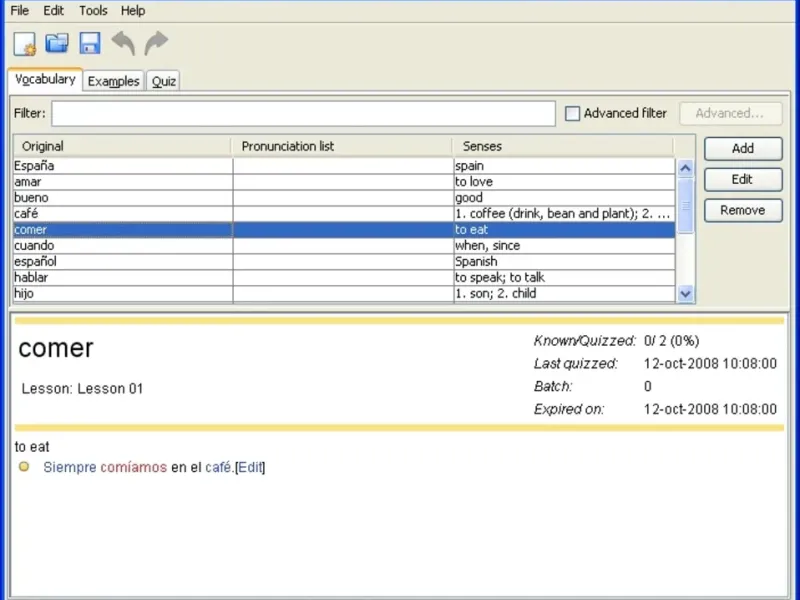800x600 pixels.
Task: Switch to the Examples tab
Action: point(113,81)
